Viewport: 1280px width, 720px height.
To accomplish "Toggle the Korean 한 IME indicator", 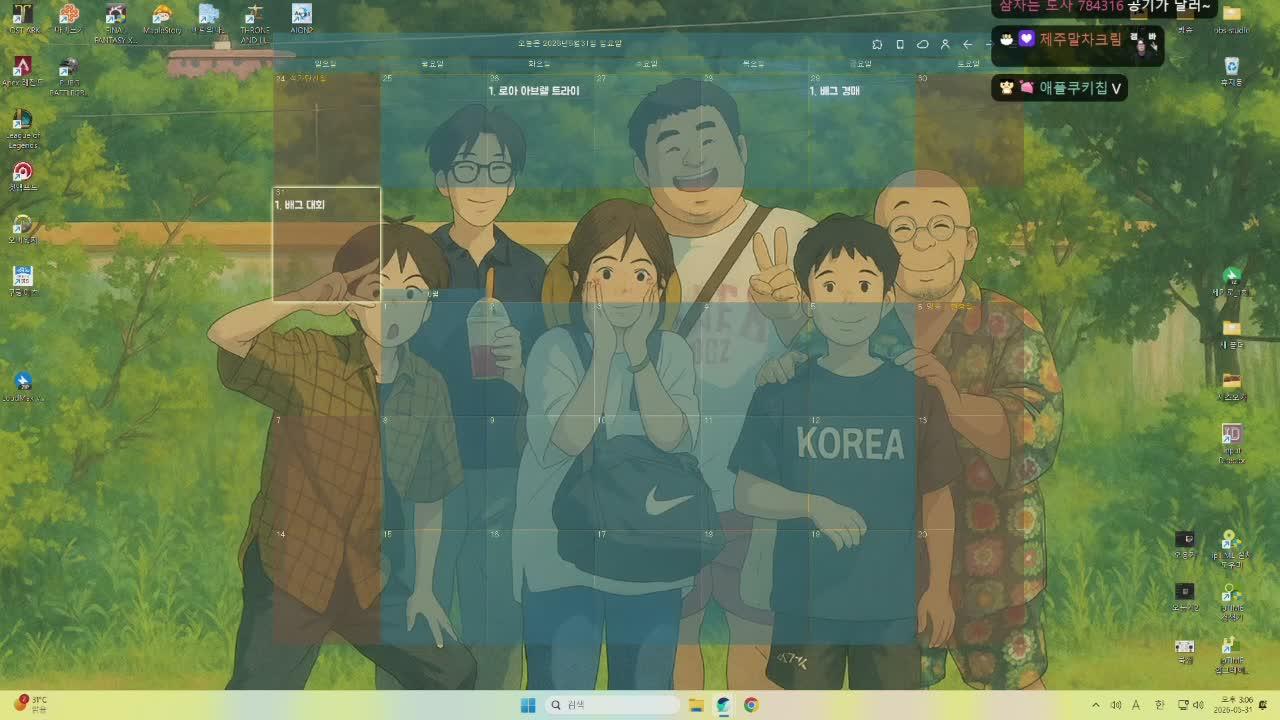I will coord(1160,705).
